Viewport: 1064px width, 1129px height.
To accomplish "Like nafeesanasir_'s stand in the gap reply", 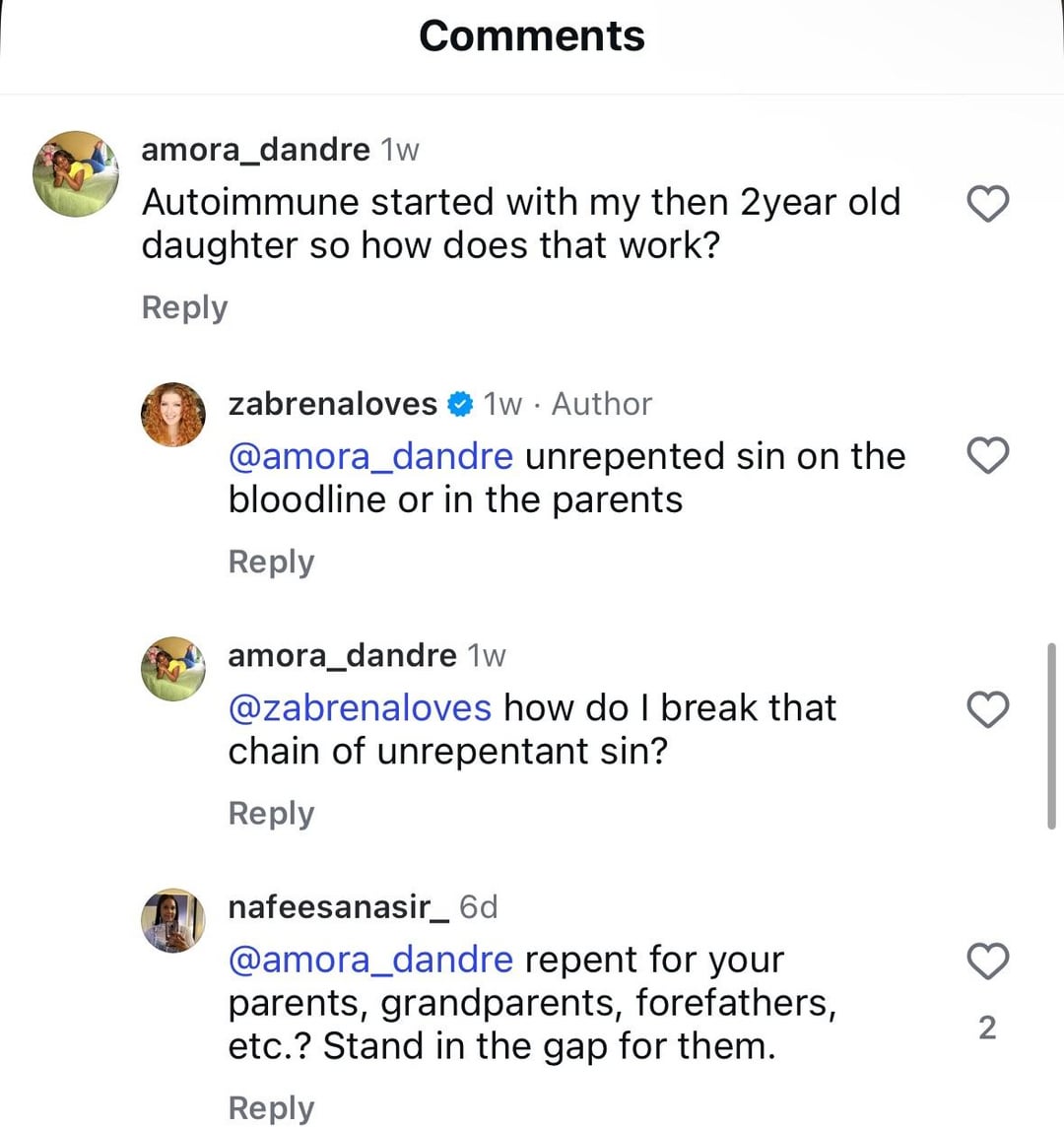I will pyautogui.click(x=987, y=960).
